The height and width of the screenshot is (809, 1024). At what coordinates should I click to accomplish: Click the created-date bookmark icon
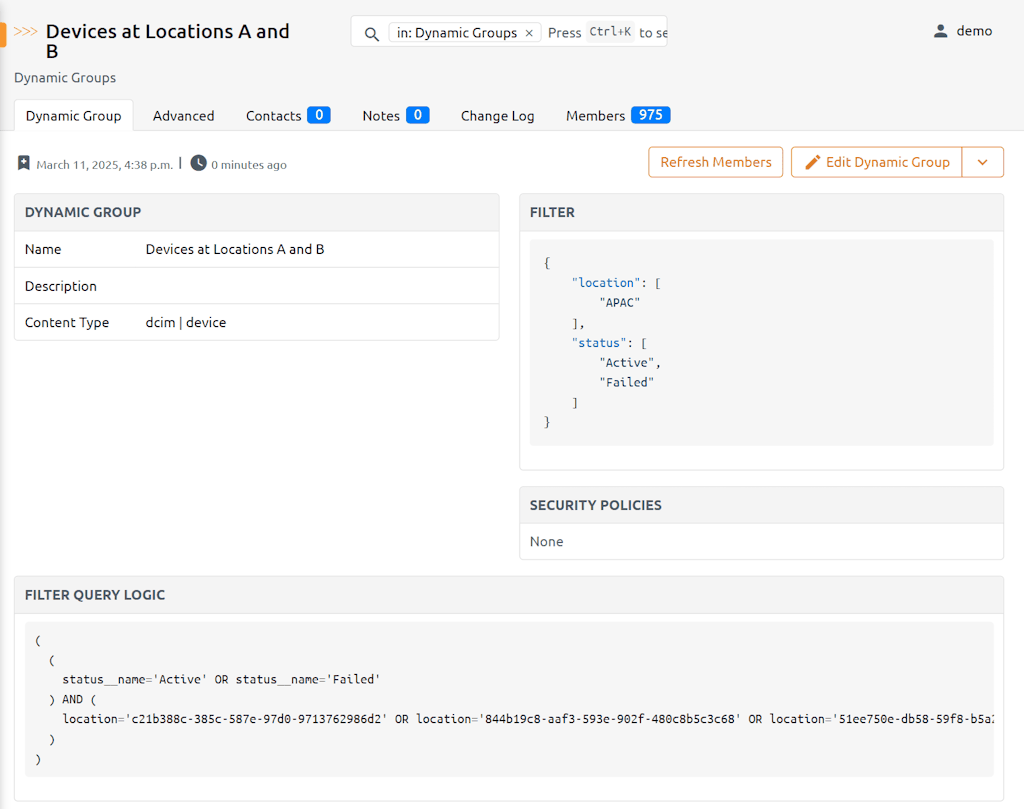click(x=24, y=163)
